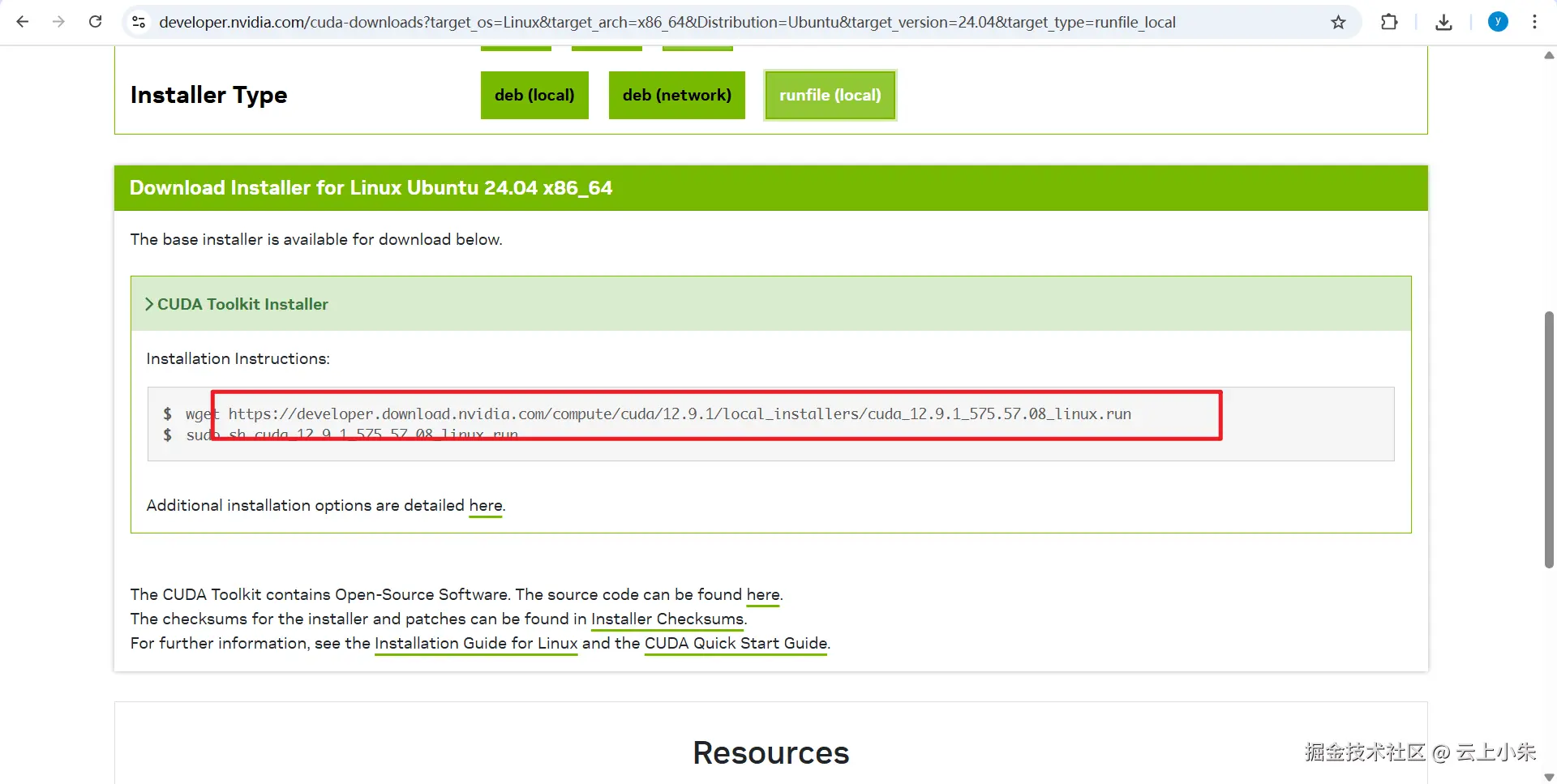The height and width of the screenshot is (784, 1557).
Task: Open the extensions puzzle icon
Action: coord(1389,22)
